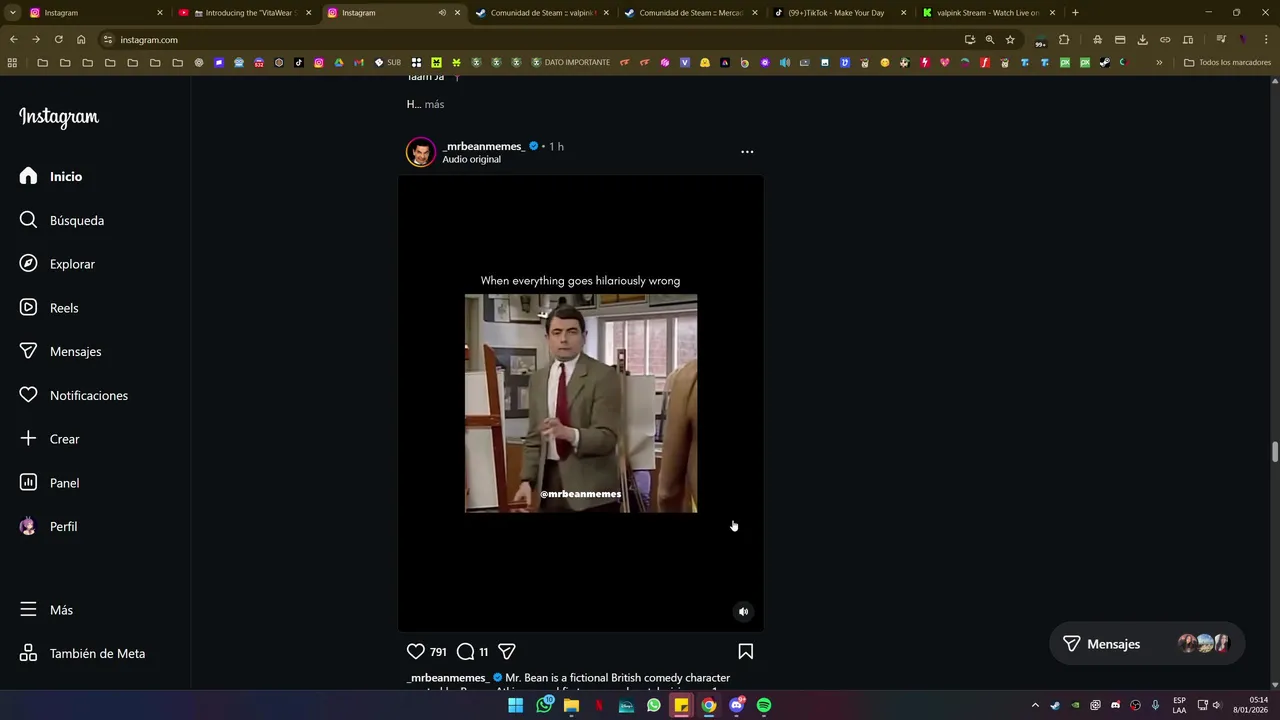Click Audio original link
This screenshot has width=1280, height=720.
coord(471,159)
